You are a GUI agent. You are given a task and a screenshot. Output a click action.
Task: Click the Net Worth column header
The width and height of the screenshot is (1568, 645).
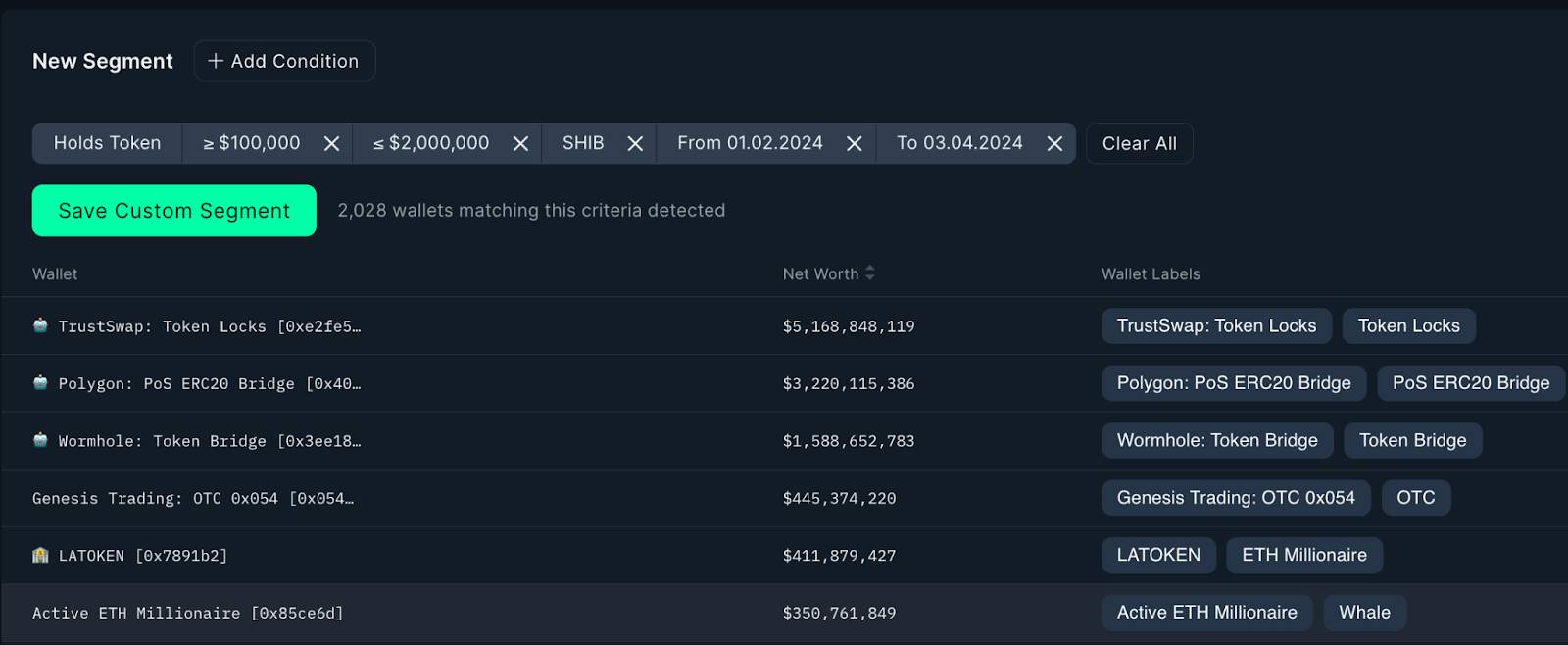pos(820,274)
